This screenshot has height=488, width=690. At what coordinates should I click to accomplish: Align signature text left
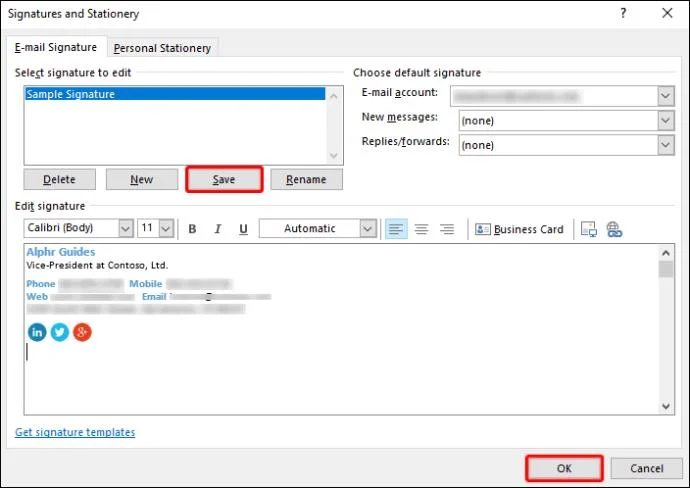[396, 229]
